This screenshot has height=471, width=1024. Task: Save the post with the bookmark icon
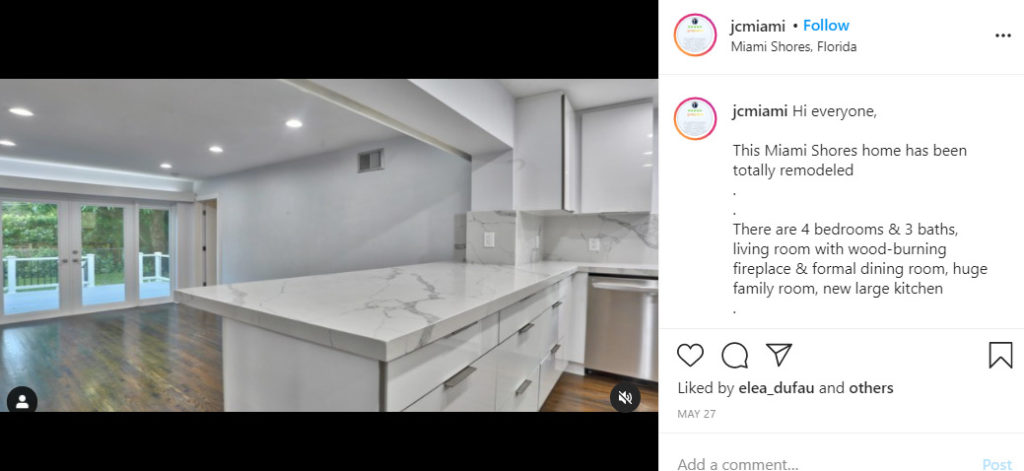tap(1000, 355)
